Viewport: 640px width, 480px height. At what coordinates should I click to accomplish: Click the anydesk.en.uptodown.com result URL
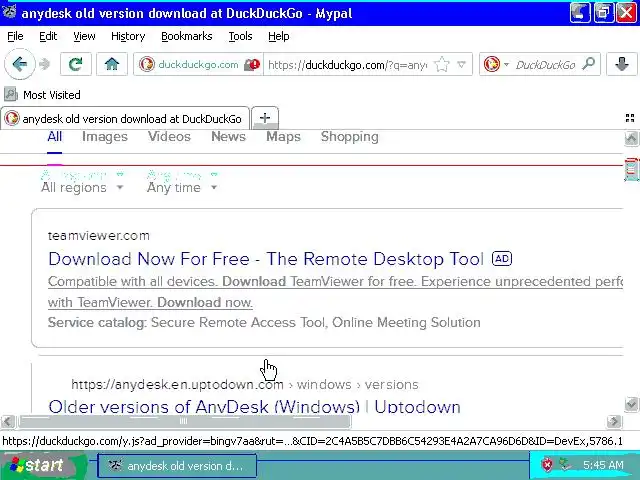[245, 384]
